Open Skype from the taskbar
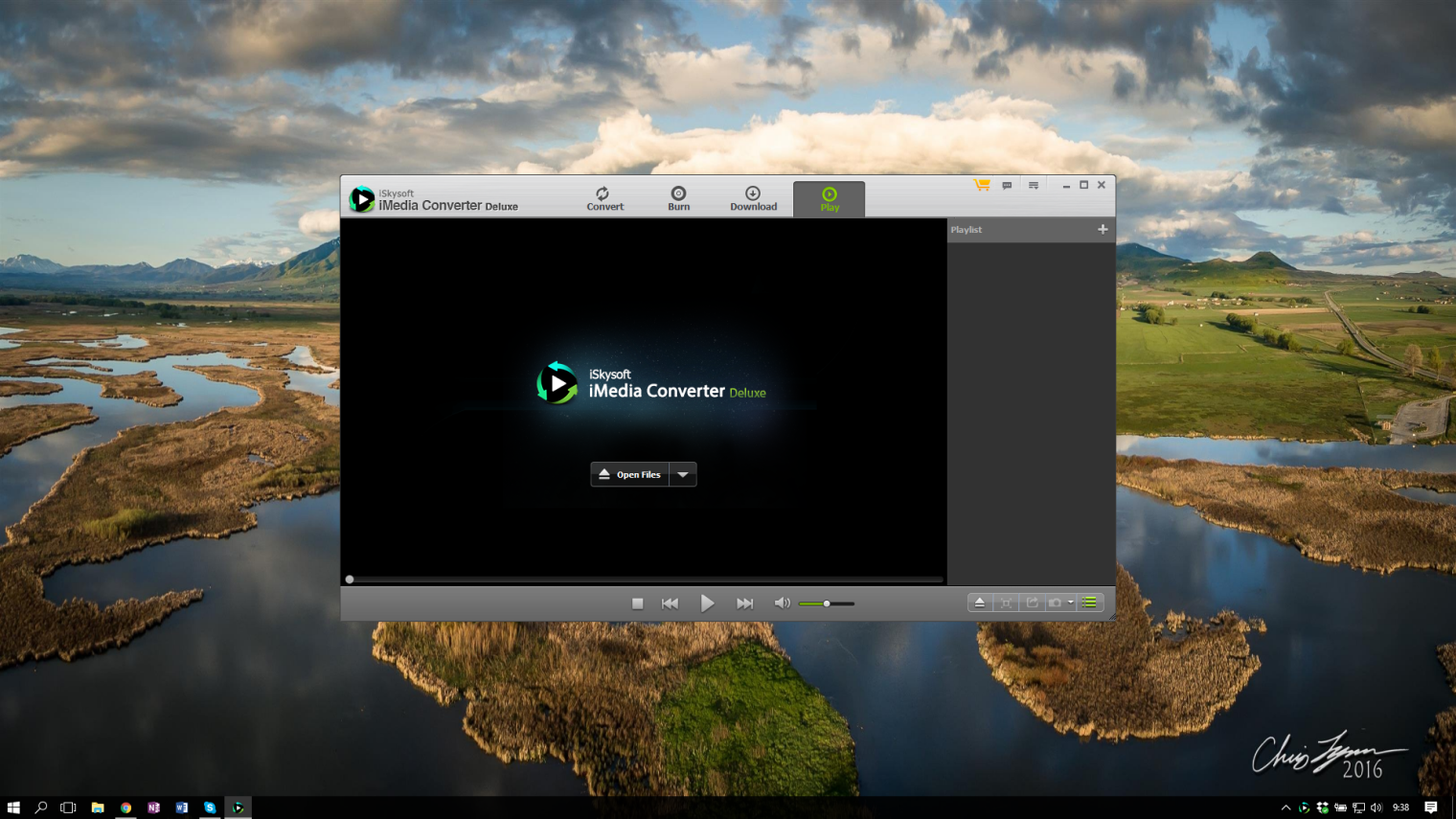 210,808
